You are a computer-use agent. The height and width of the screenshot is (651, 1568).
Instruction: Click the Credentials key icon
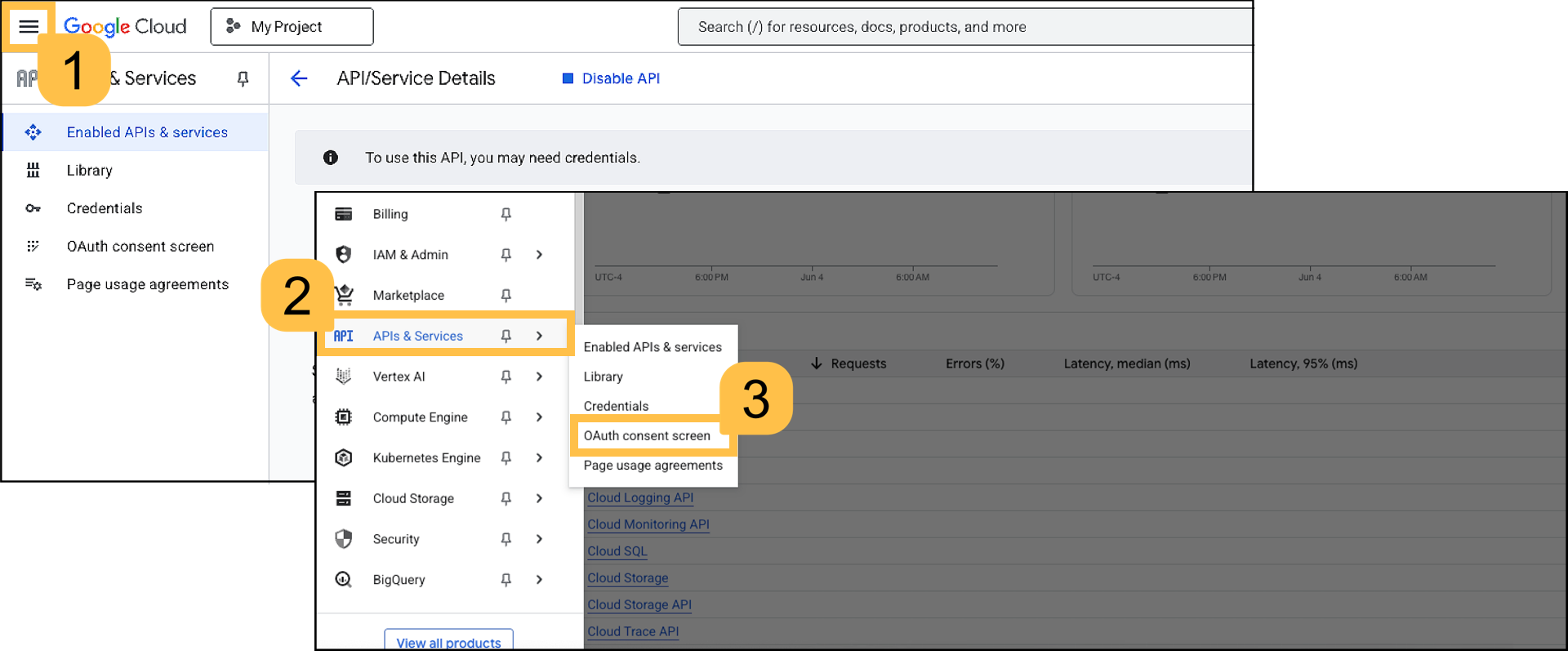[x=33, y=208]
